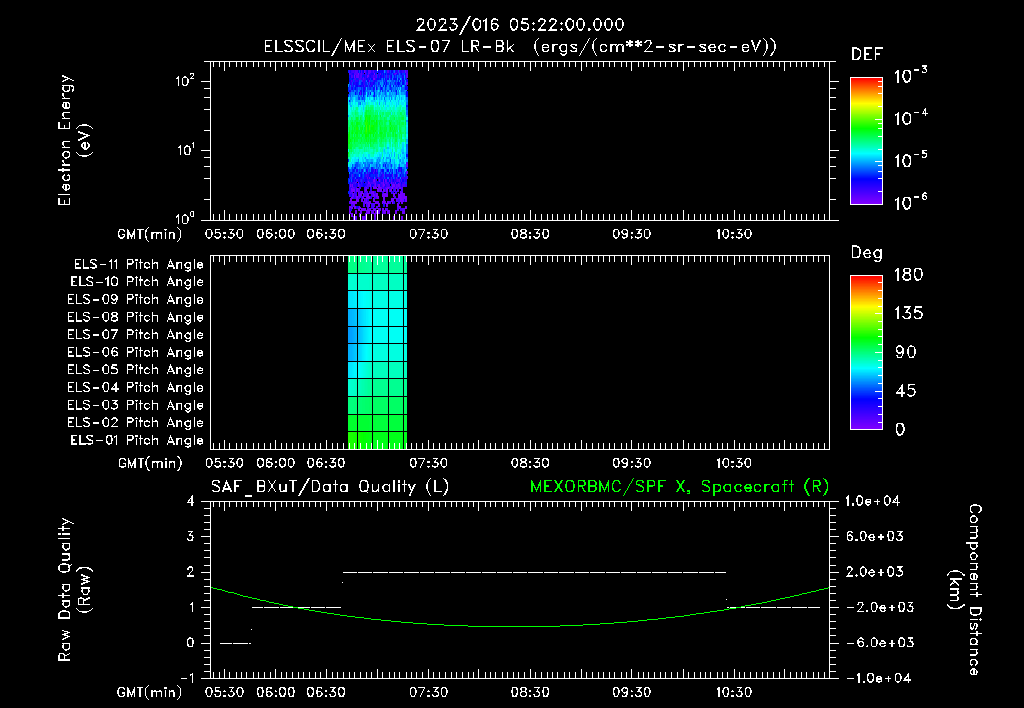Click the pitch angle colored grid block
Screen dimensions: 1024x708
(377, 352)
